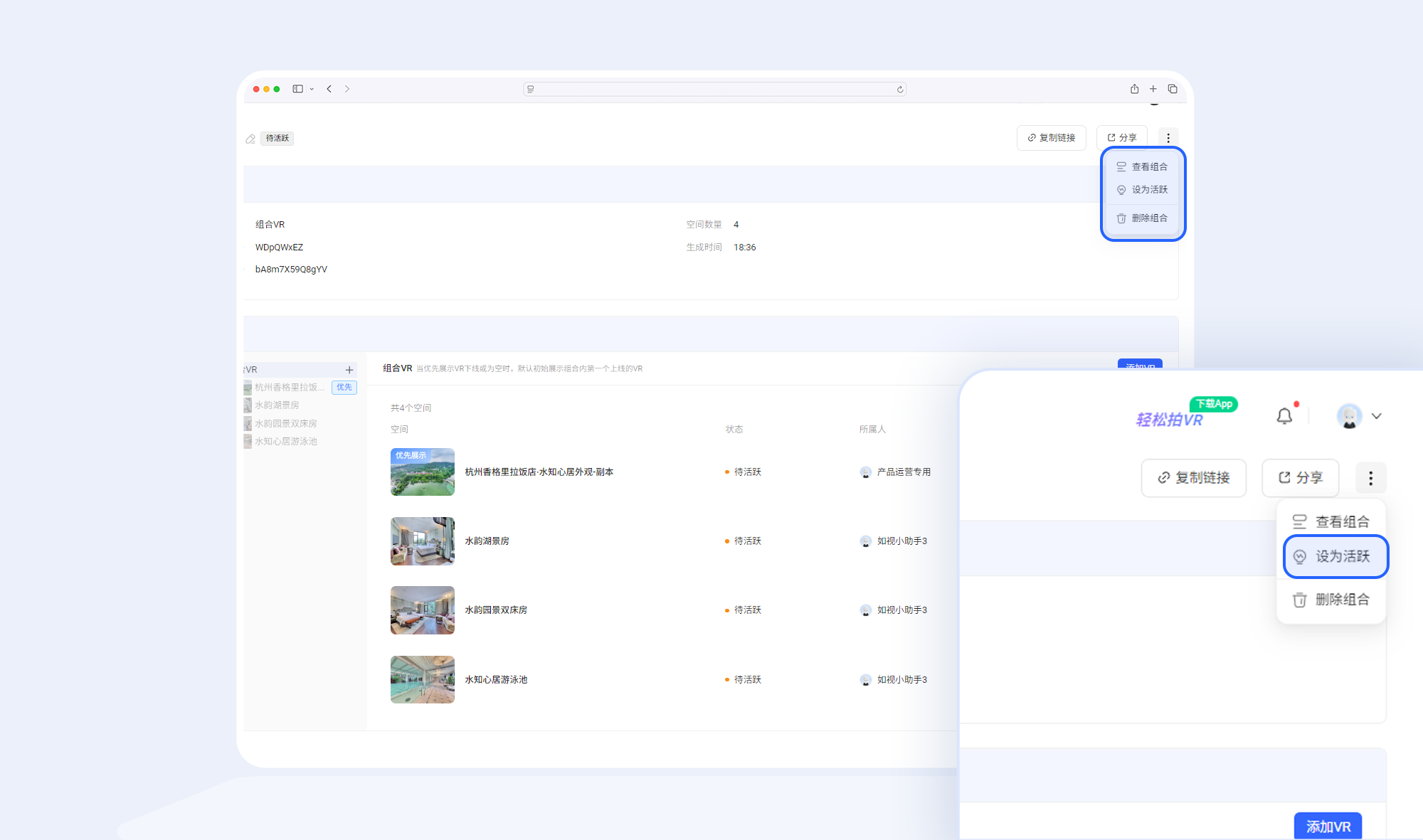
Task: Click the large 分享 button
Action: [x=1300, y=478]
